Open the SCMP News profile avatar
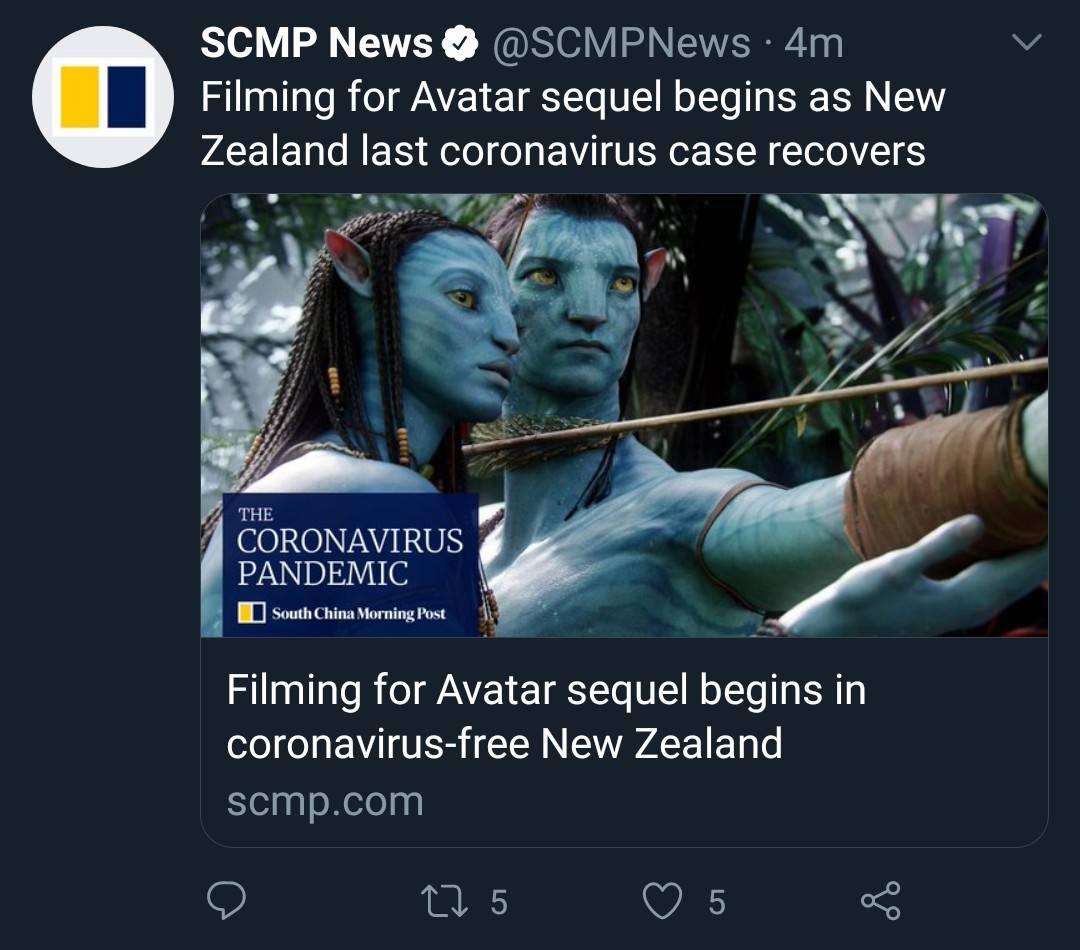Screen dimensions: 1080x950 (x=103, y=97)
